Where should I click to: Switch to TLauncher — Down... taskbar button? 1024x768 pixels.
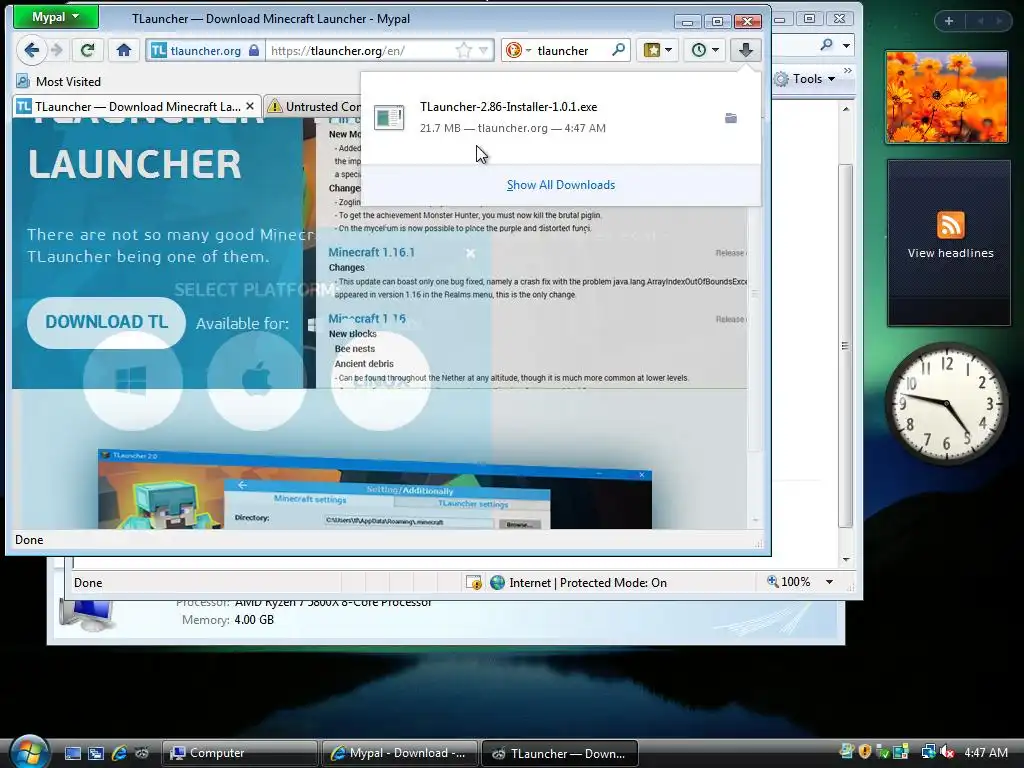pyautogui.click(x=560, y=753)
